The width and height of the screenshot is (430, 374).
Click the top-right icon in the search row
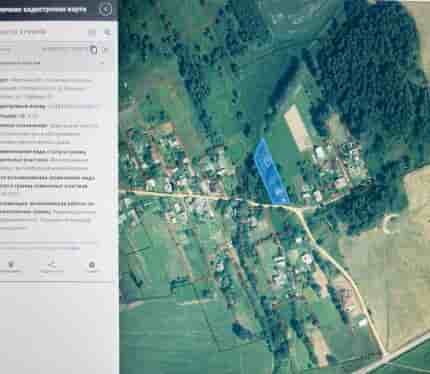click(107, 32)
